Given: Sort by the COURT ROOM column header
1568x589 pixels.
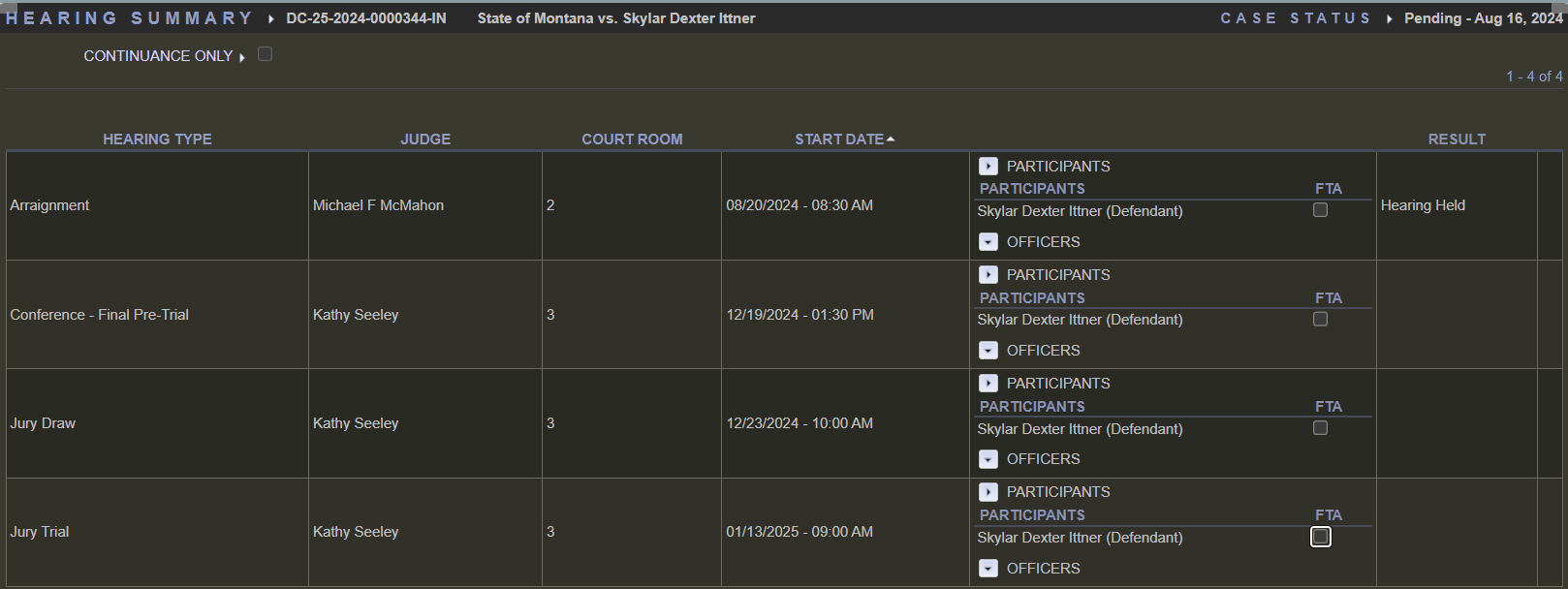Looking at the screenshot, I should click(x=632, y=139).
